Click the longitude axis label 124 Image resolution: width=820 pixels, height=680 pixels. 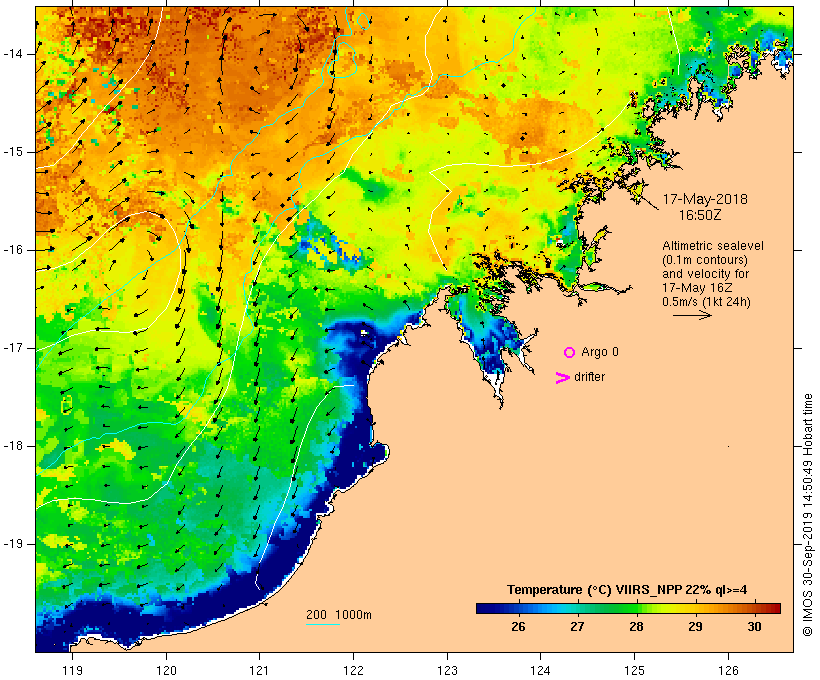click(x=540, y=671)
